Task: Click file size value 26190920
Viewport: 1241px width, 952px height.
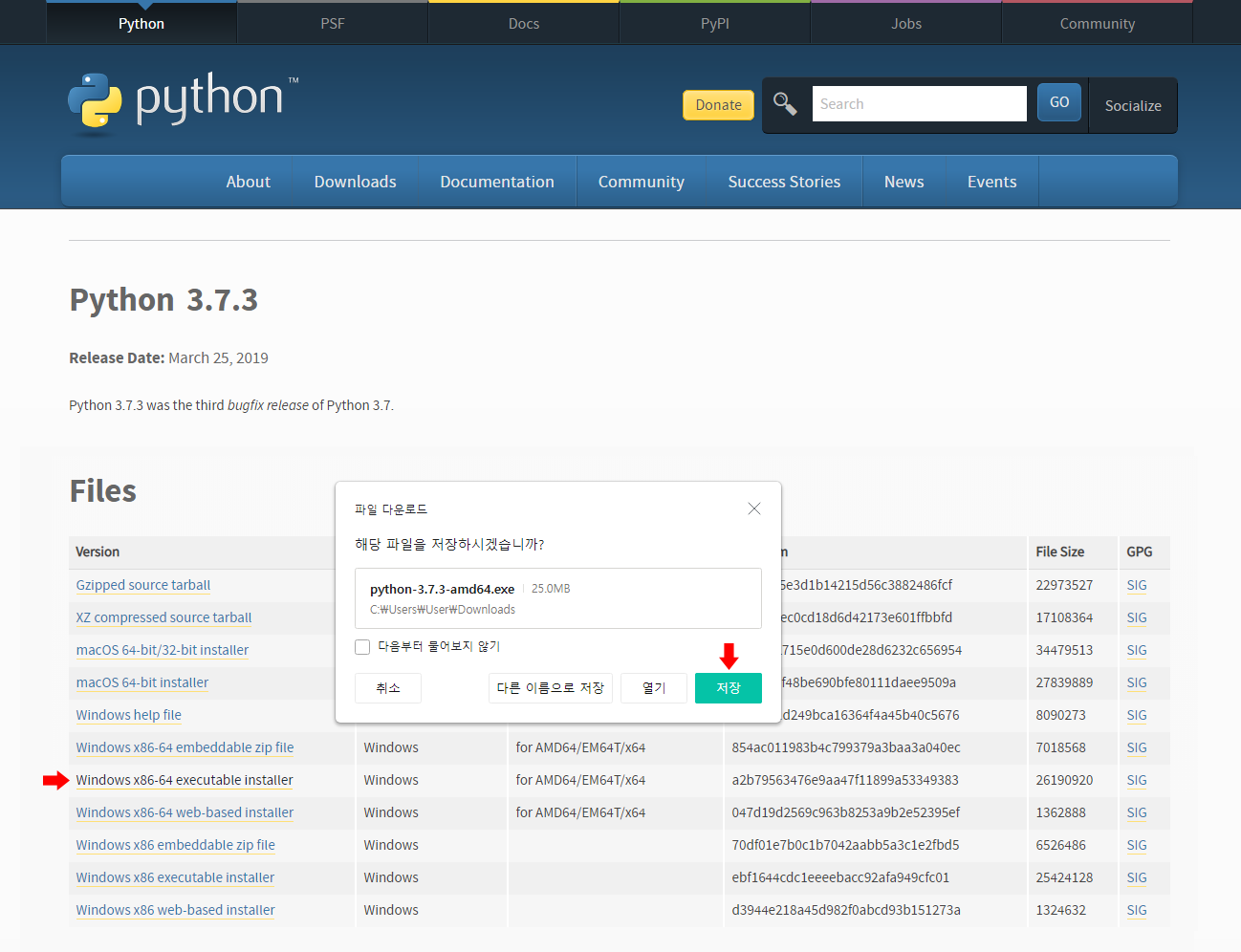Action: click(x=1064, y=780)
